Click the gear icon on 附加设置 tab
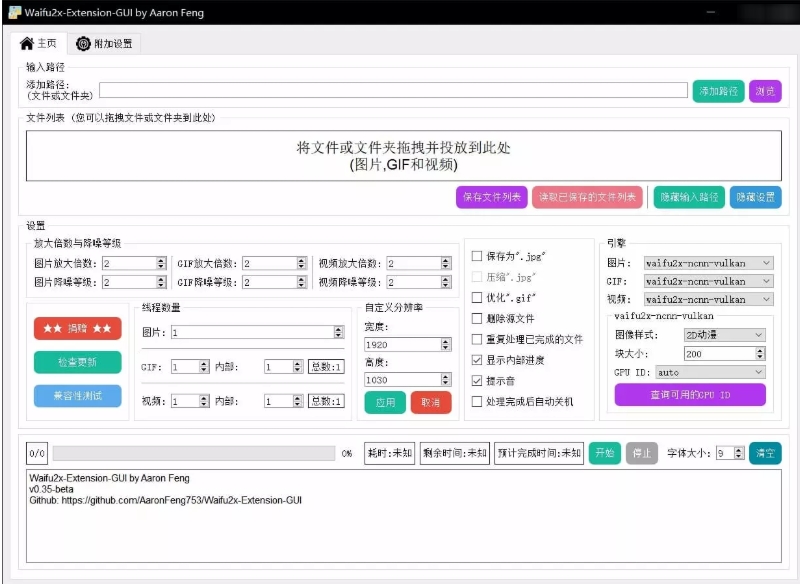This screenshot has height=584, width=800. tap(83, 44)
